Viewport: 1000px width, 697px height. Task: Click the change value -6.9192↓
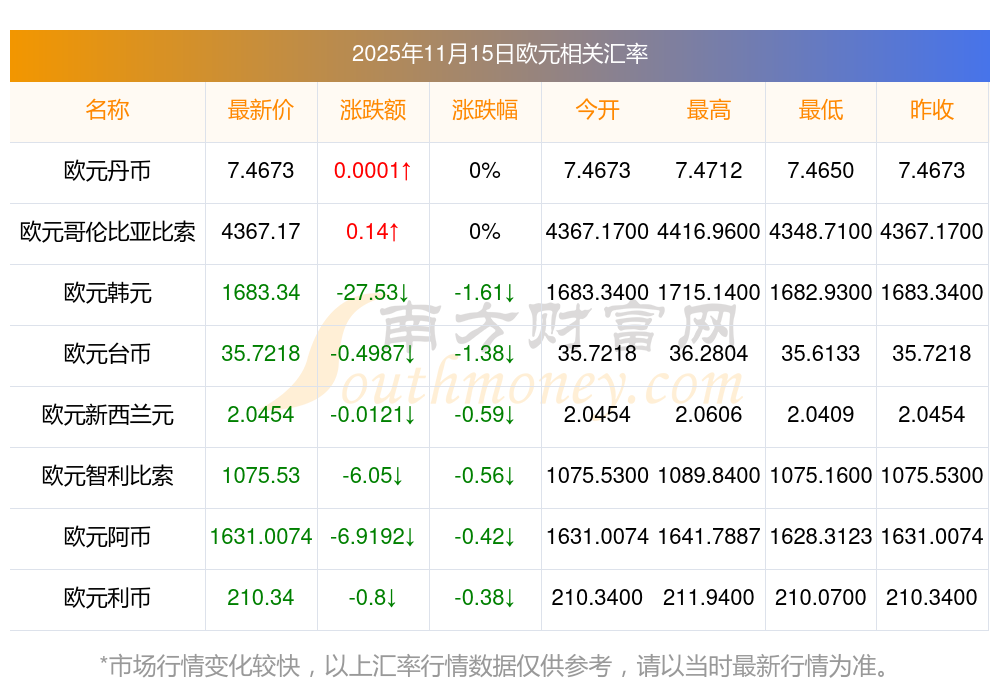click(372, 536)
